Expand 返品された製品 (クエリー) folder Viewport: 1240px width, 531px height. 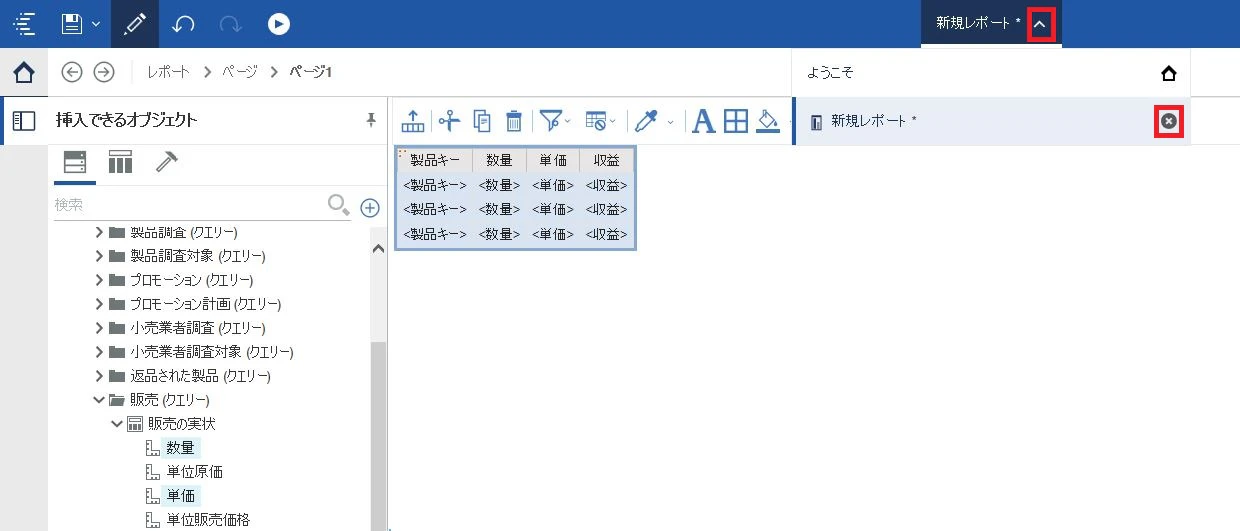click(x=99, y=376)
